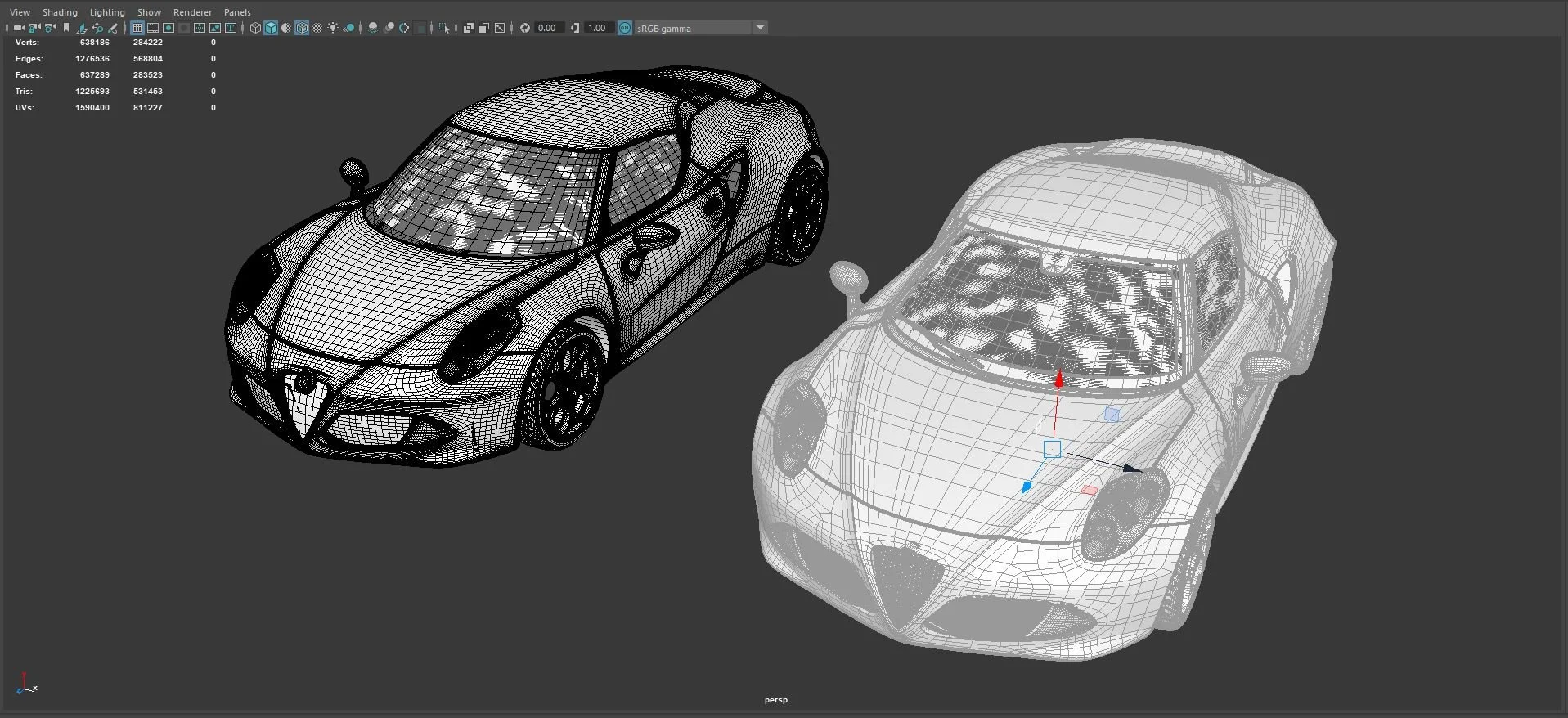Click the red plane handle of the manipulator
The width and height of the screenshot is (1568, 718).
(x=1089, y=490)
